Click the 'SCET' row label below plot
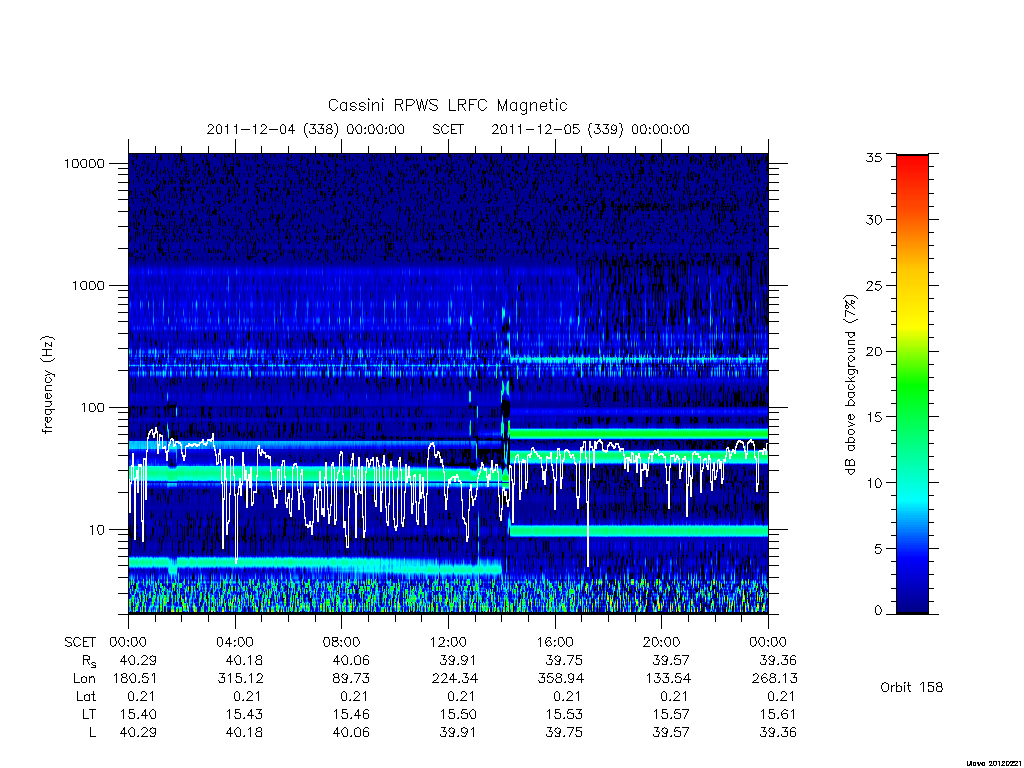 pos(80,643)
